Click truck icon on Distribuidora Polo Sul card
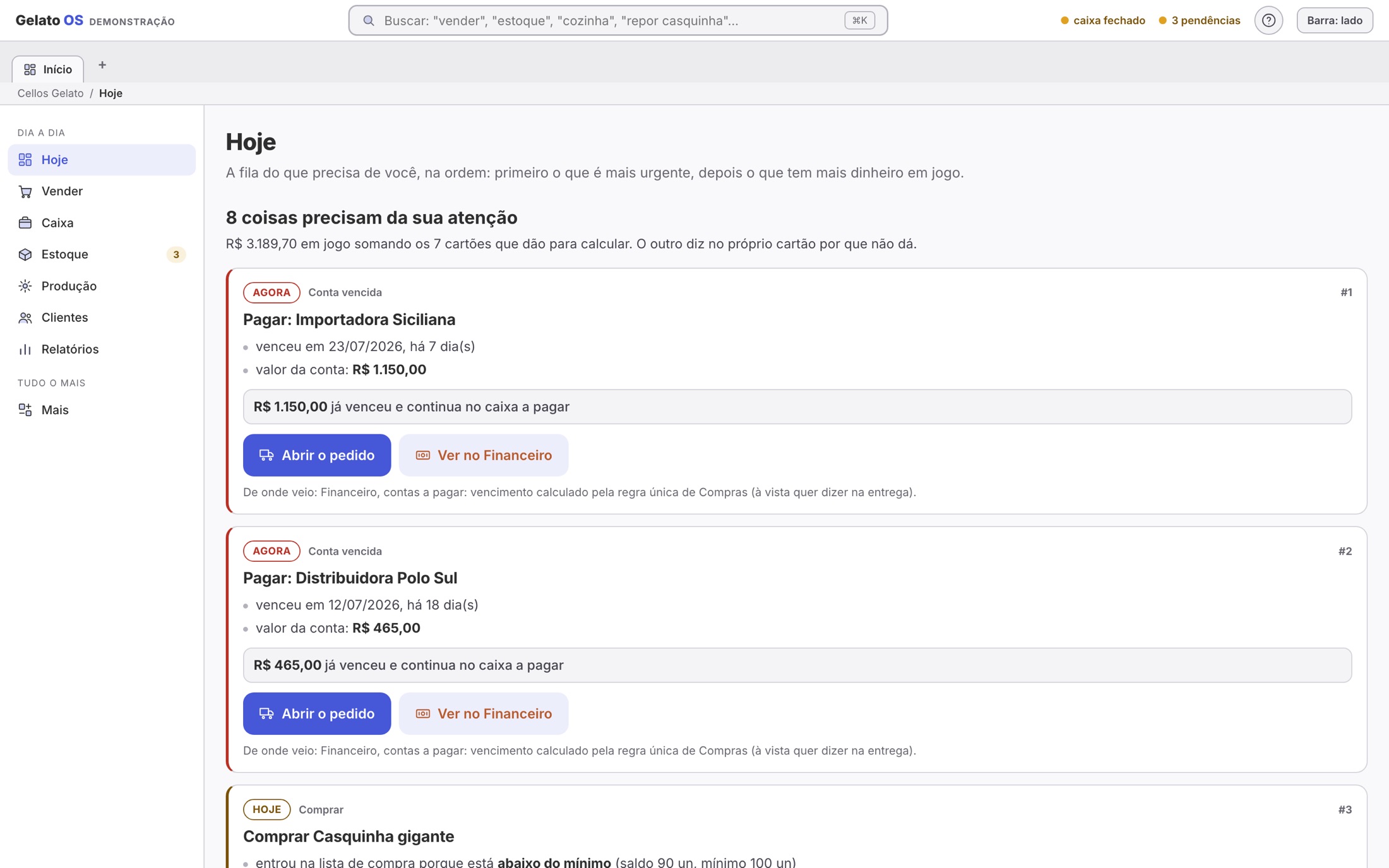Image resolution: width=1389 pixels, height=868 pixels. click(266, 713)
